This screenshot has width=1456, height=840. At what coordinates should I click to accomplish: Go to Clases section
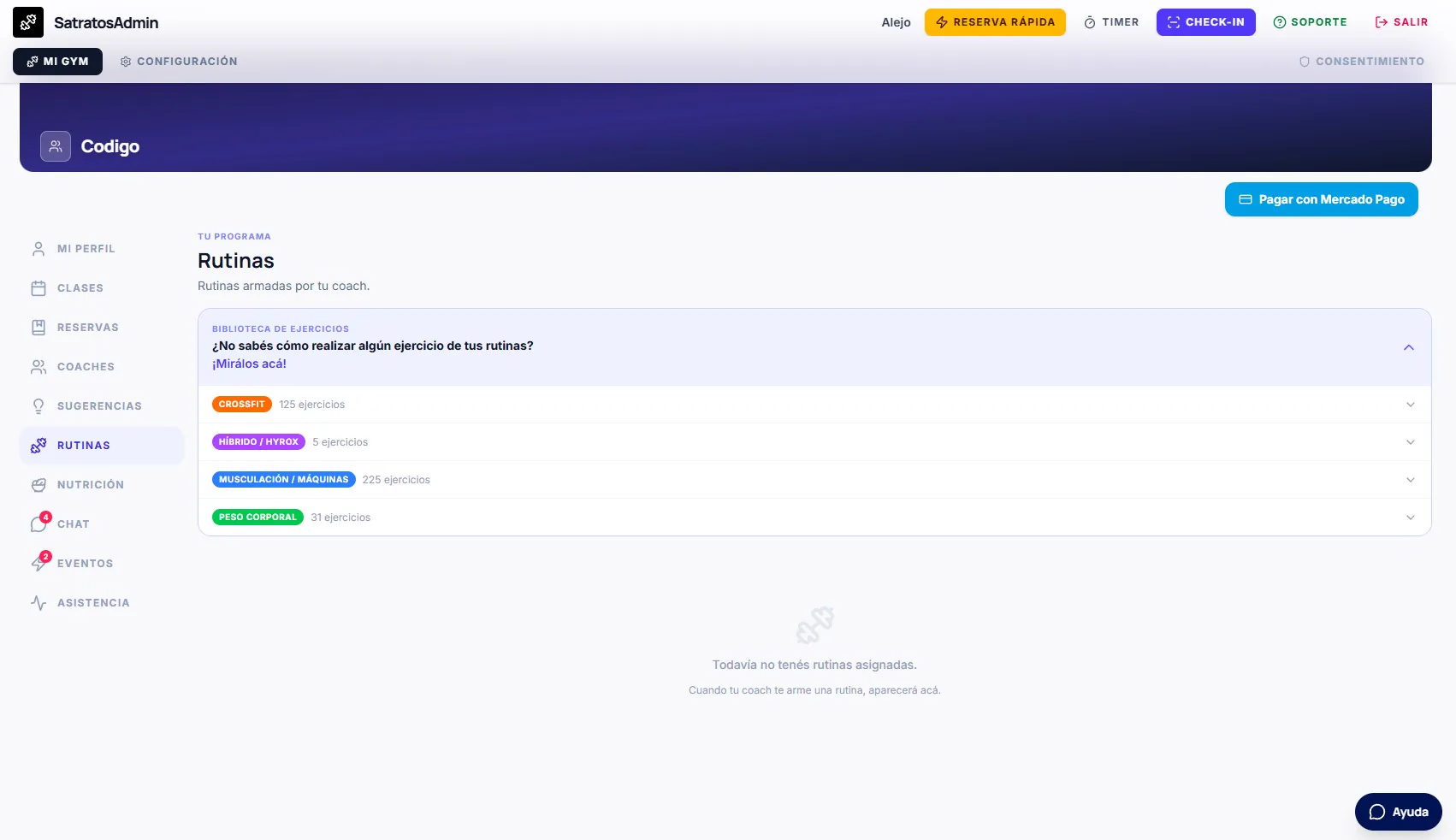click(102, 288)
